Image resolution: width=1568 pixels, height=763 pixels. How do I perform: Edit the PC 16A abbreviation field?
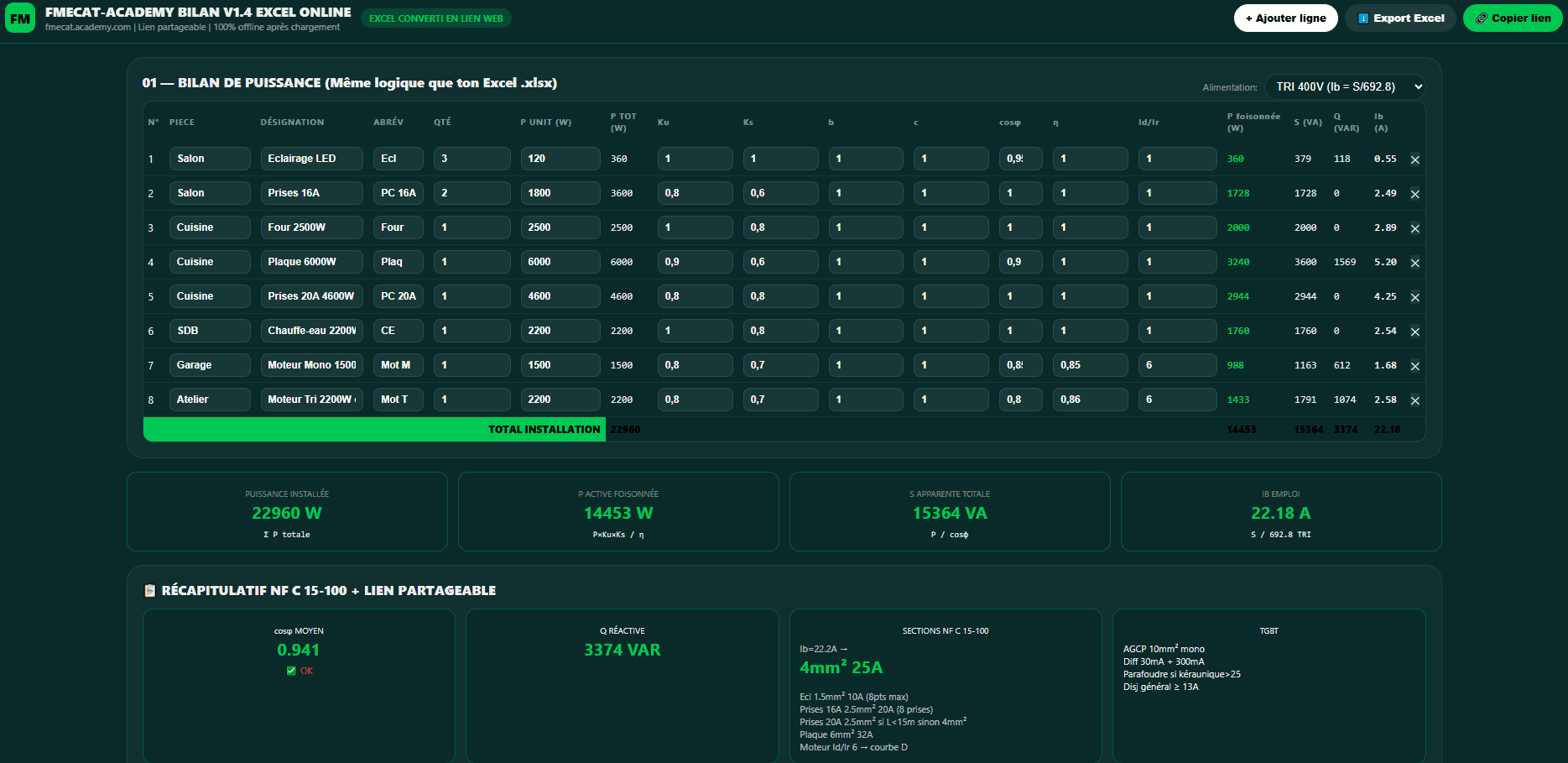pyautogui.click(x=399, y=193)
